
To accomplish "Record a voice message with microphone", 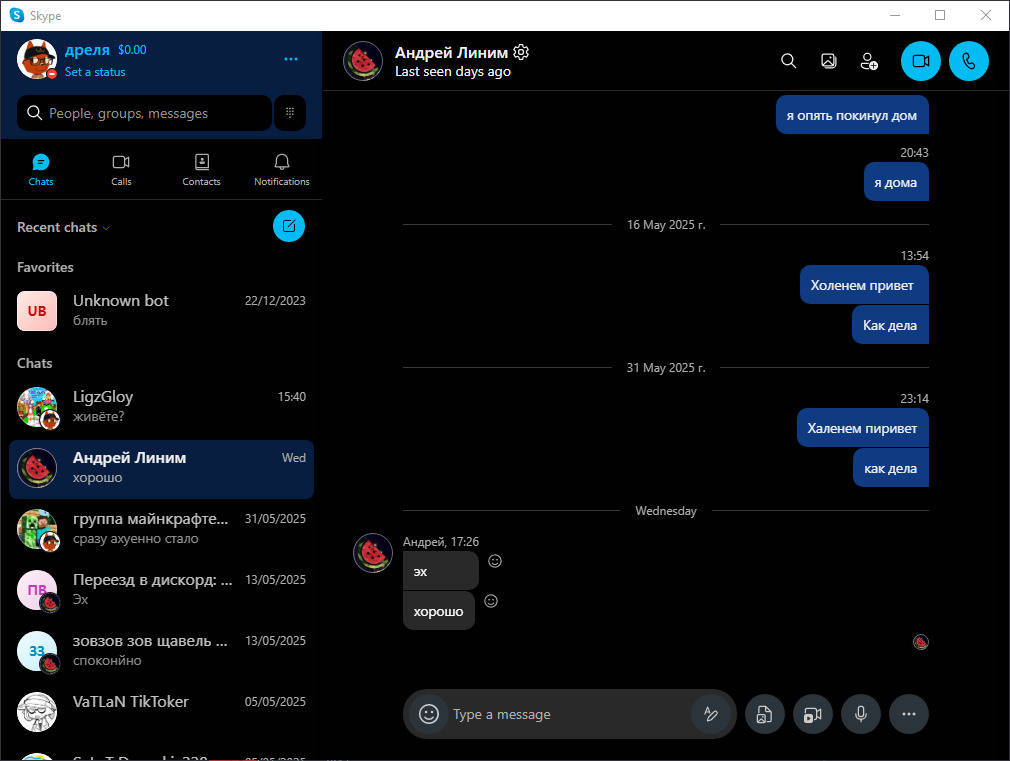I will click(x=861, y=714).
